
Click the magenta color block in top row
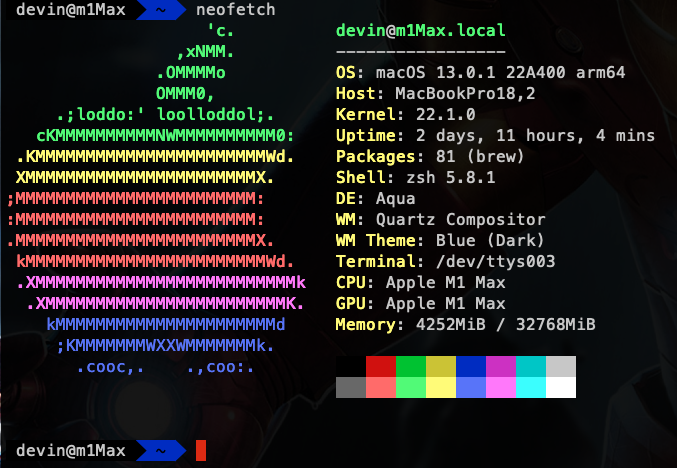pos(501,367)
